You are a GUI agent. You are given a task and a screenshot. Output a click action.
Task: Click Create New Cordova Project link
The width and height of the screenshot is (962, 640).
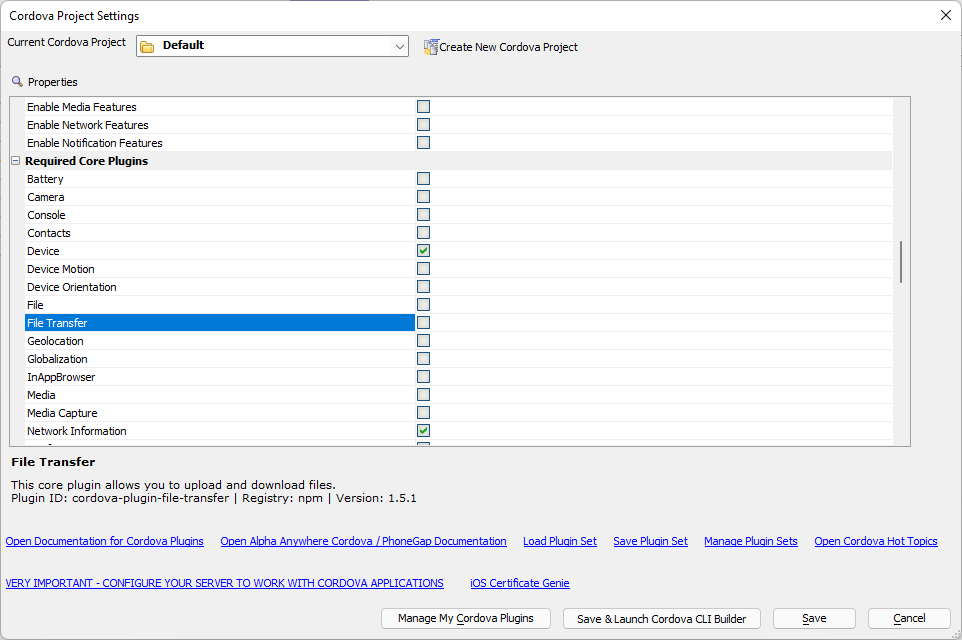(x=509, y=47)
